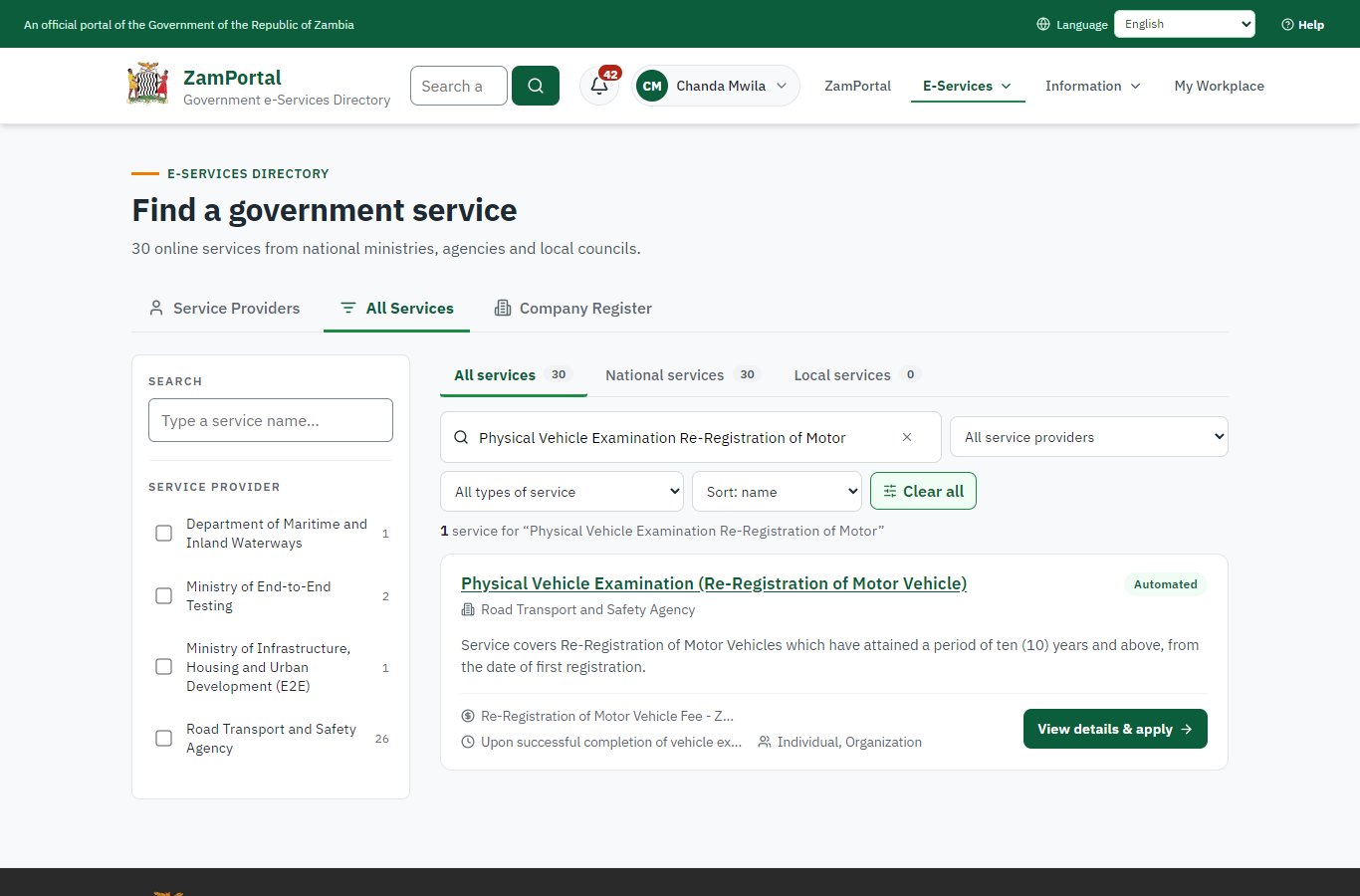Check Ministry of Infrastructure, Housing filter
The image size is (1360, 896).
pos(164,667)
